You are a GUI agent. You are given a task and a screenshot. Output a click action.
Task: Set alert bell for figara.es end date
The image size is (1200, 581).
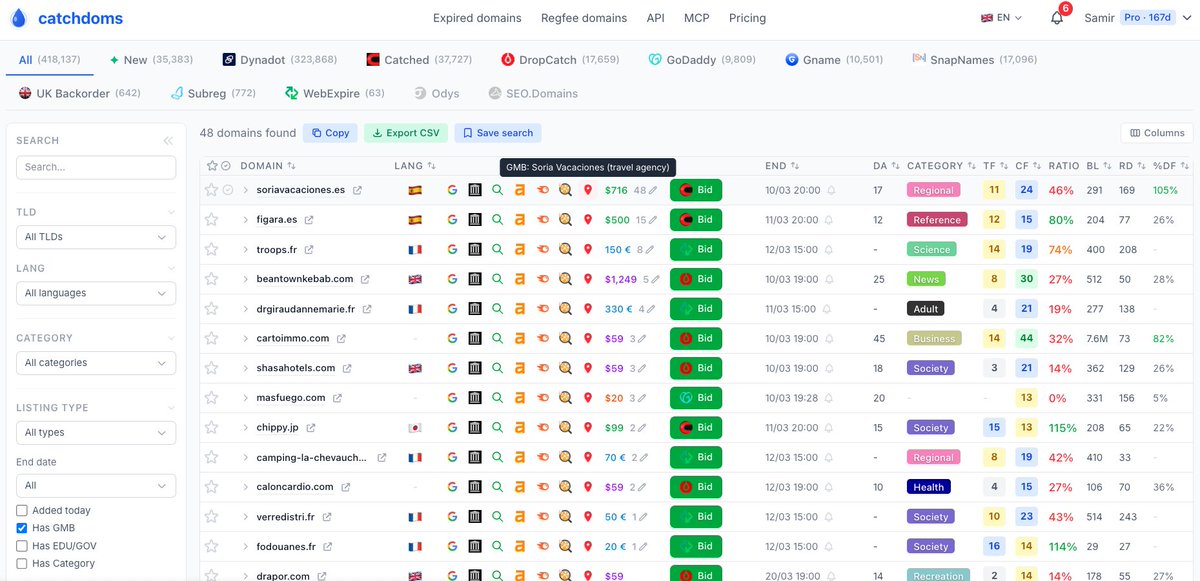[x=829, y=220]
